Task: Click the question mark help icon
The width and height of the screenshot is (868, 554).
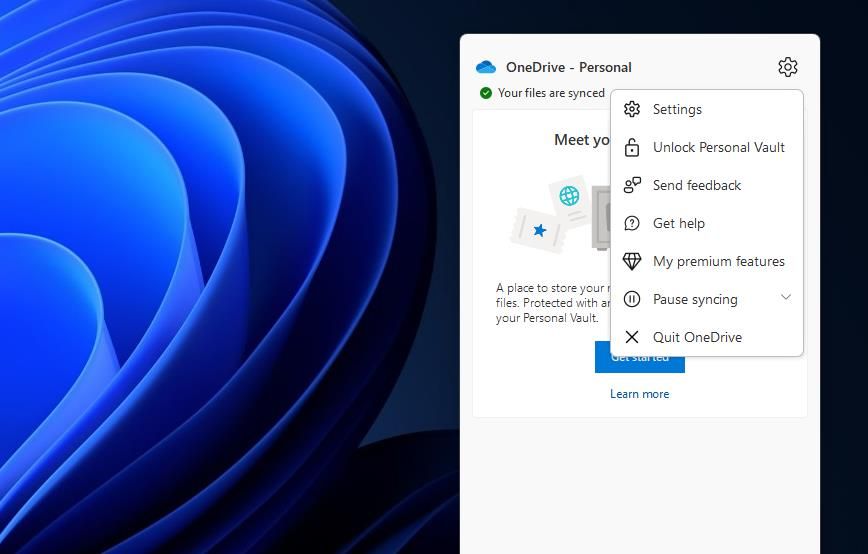Action: [632, 223]
